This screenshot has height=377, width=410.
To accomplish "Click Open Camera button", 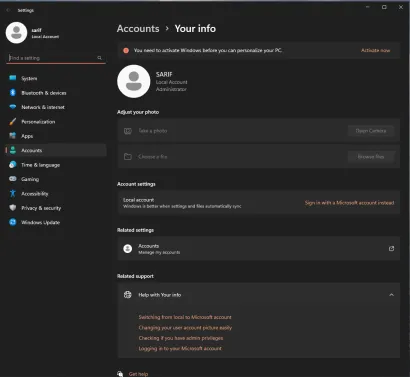I will point(371,131).
